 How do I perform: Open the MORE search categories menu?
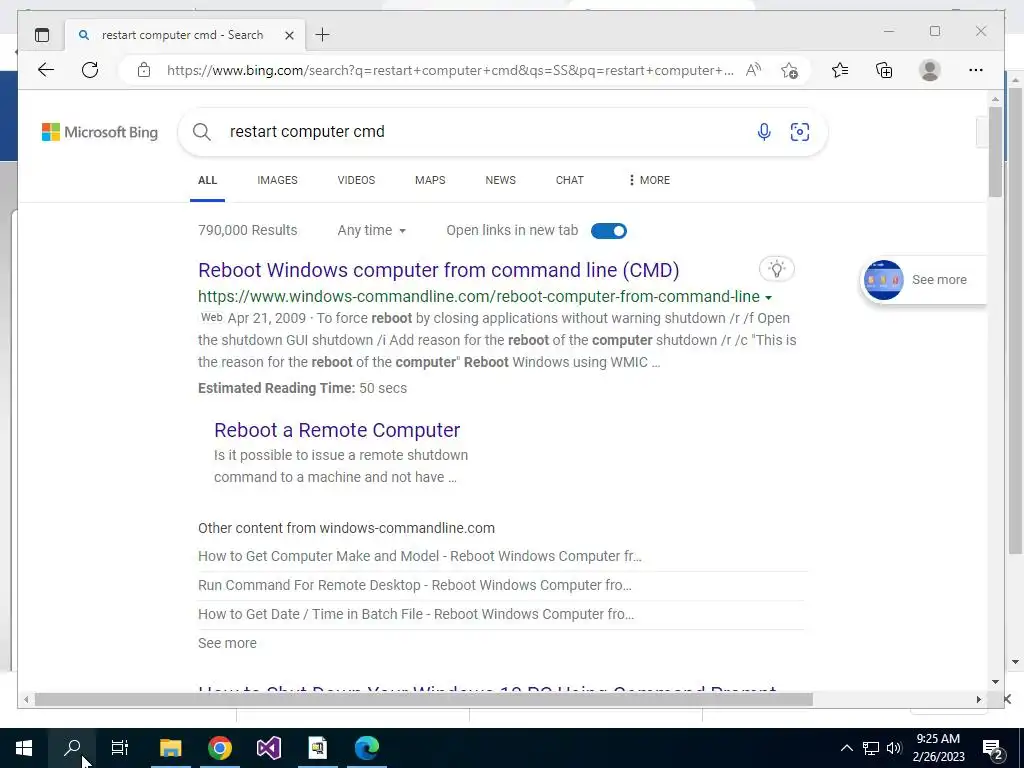tap(648, 180)
